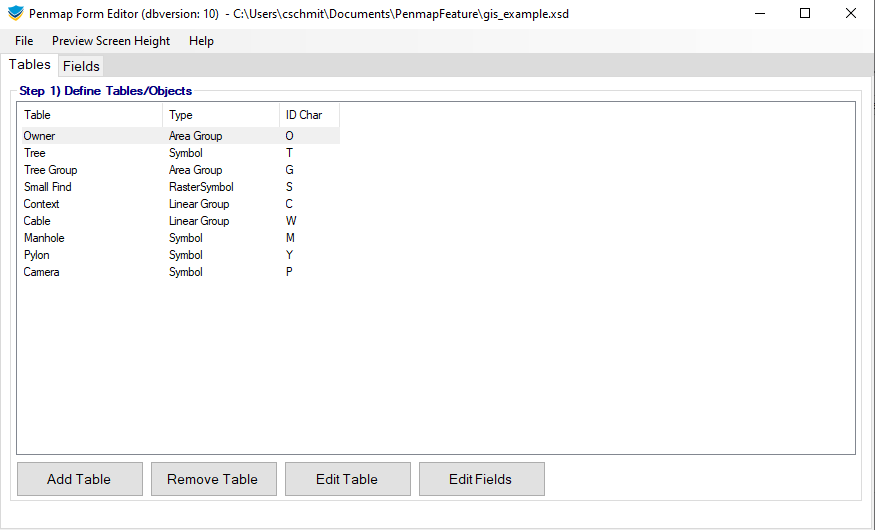Click the Penmap app icon in title bar

pos(15,14)
